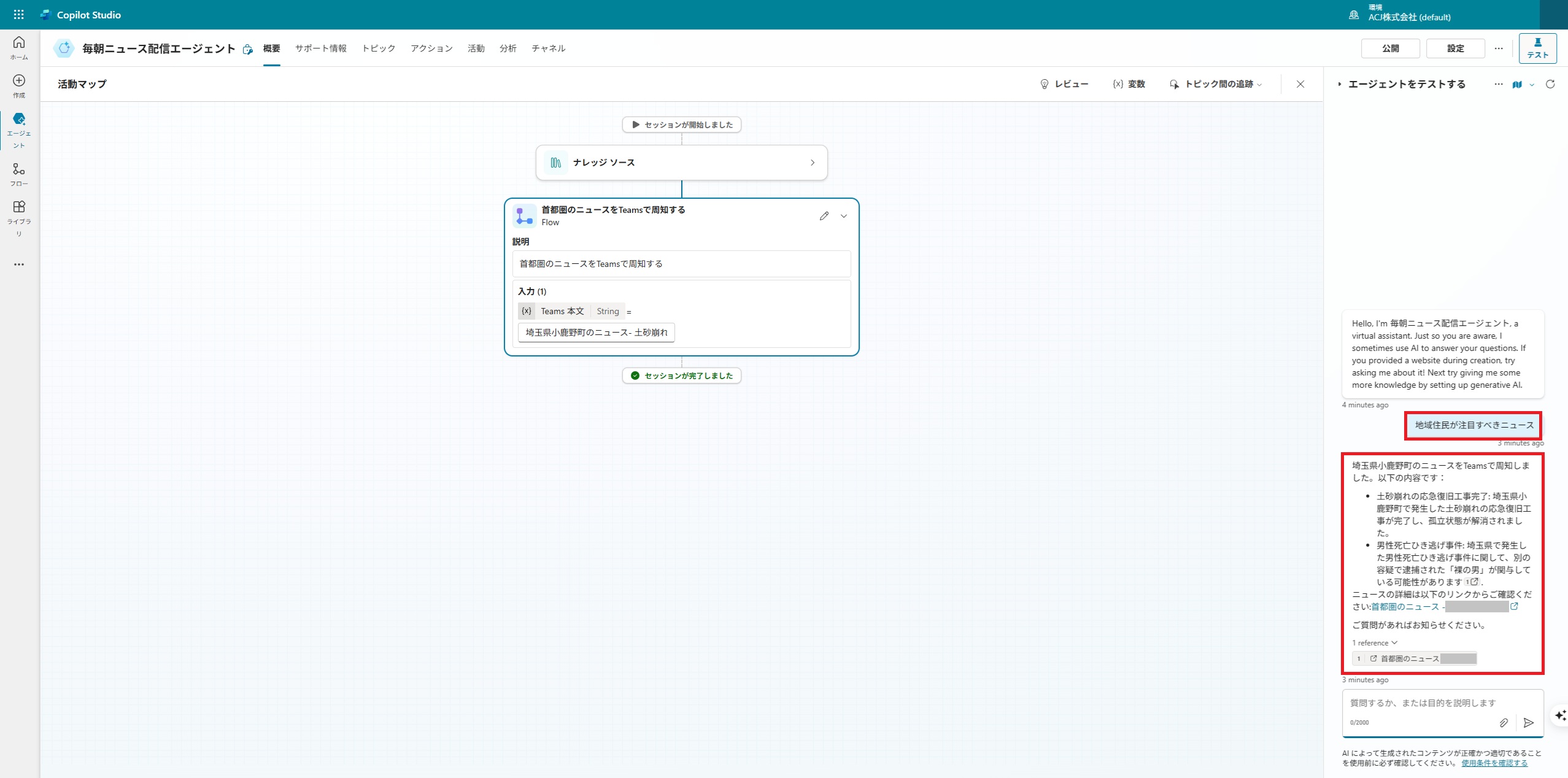1568x778 pixels.
Task: Edit the flow node with pencil icon
Action: [824, 216]
